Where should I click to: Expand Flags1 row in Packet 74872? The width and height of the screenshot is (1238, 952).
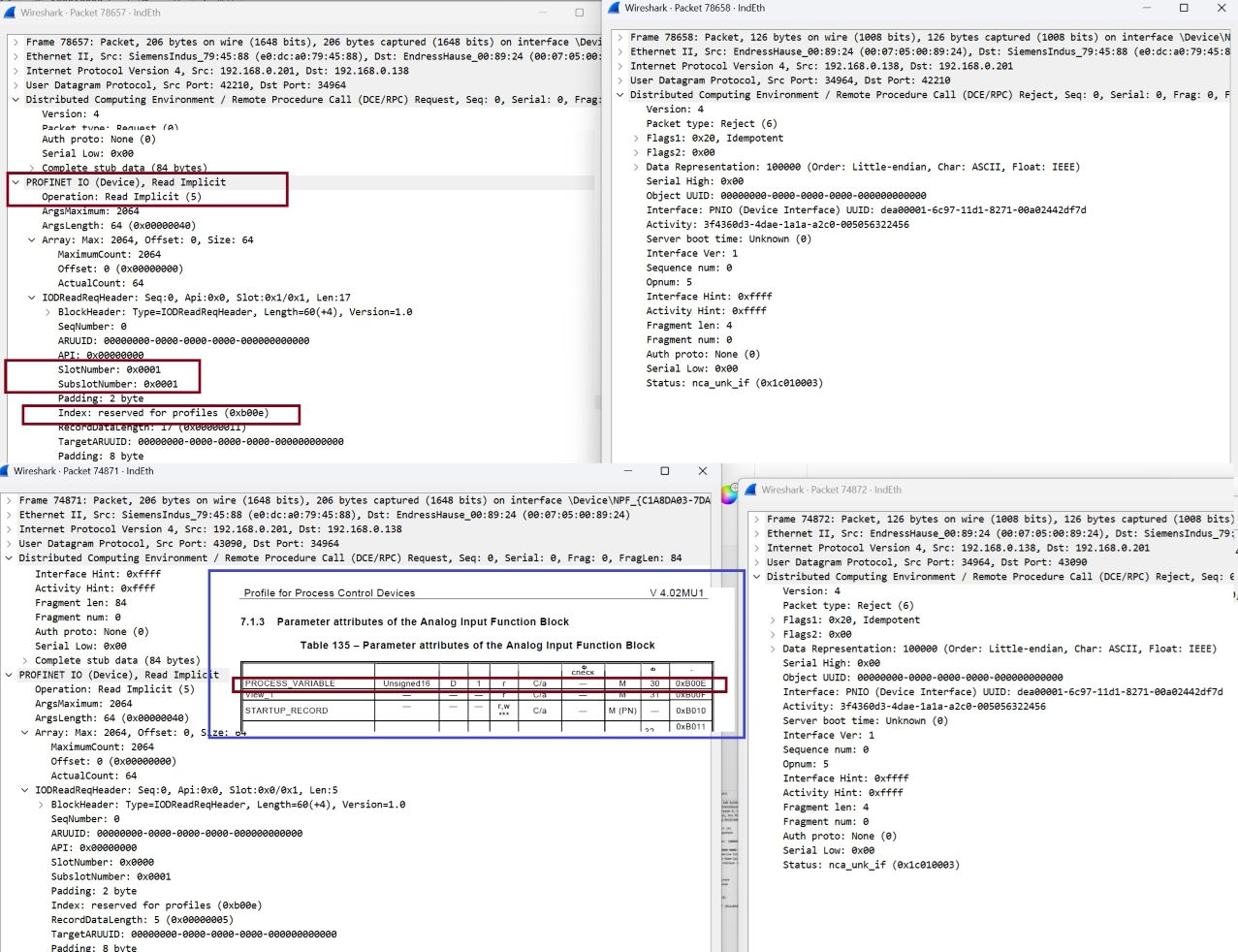point(773,620)
